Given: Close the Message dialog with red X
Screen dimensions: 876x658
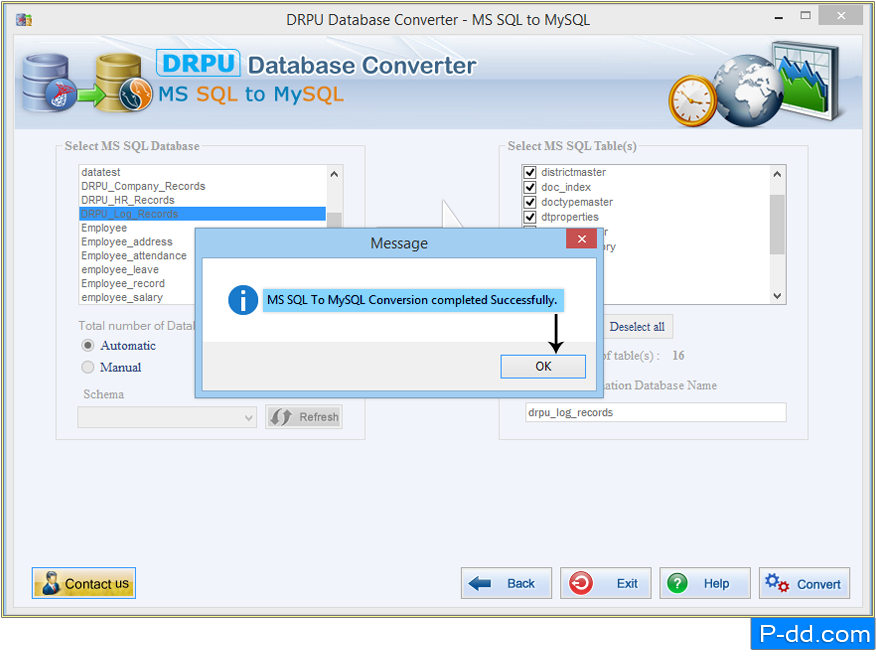Looking at the screenshot, I should [581, 239].
